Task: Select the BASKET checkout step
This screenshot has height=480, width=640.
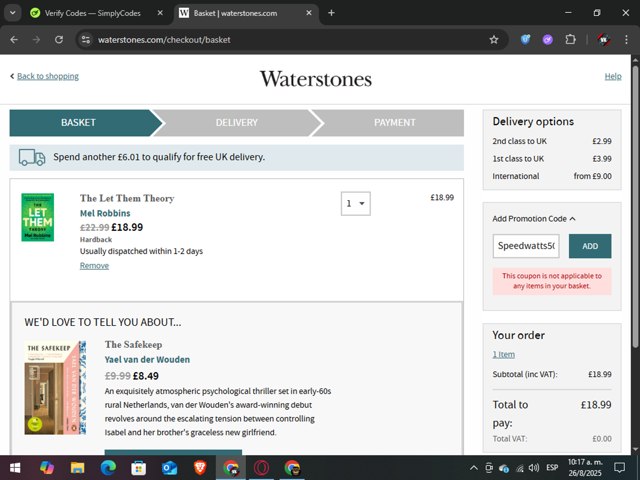Action: point(78,122)
